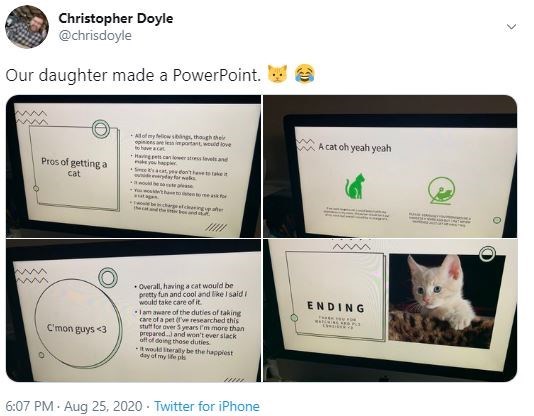Click the green ring above C'mon guys circle

pos(108,277)
